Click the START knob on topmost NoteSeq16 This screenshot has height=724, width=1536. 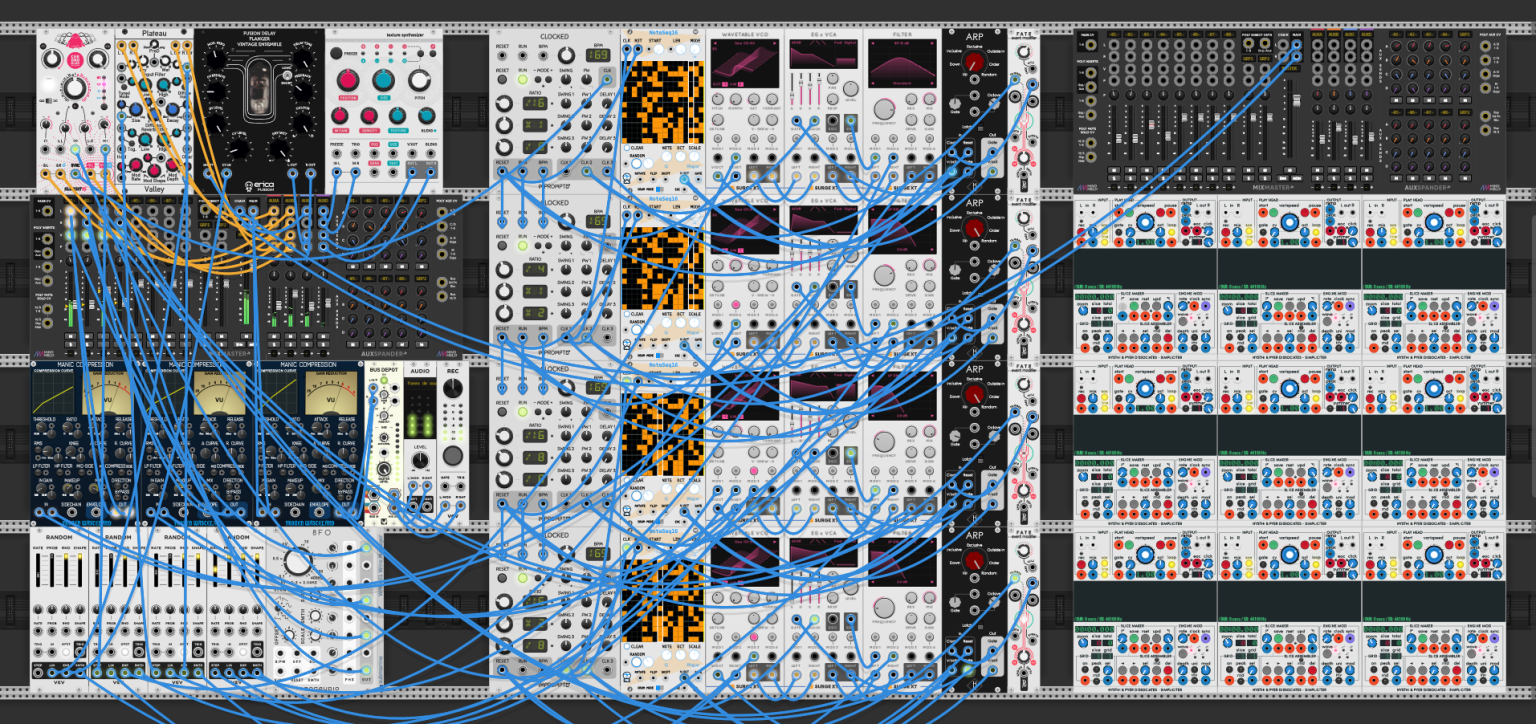coord(658,50)
